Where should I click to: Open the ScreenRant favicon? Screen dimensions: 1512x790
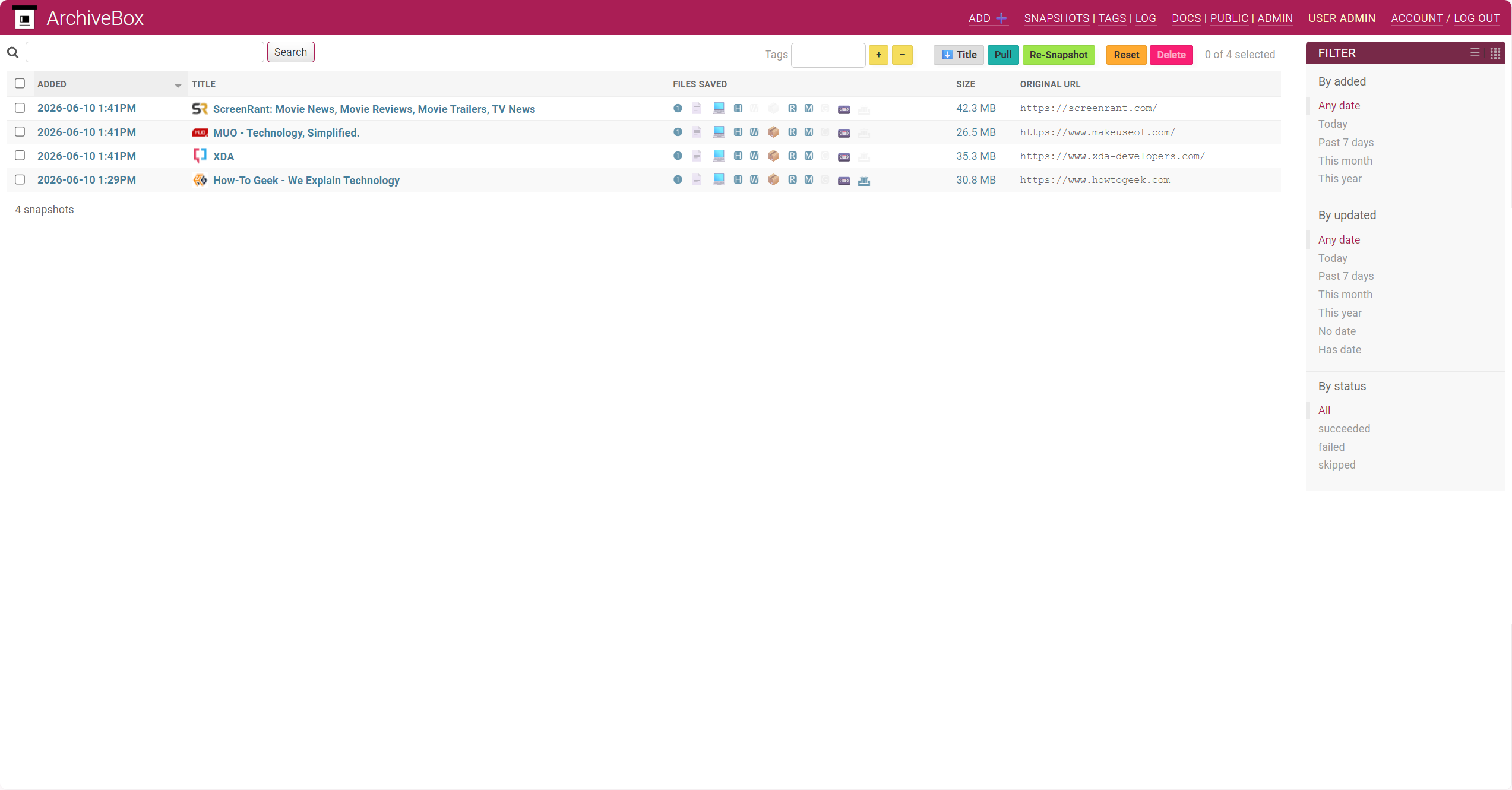[x=200, y=109]
